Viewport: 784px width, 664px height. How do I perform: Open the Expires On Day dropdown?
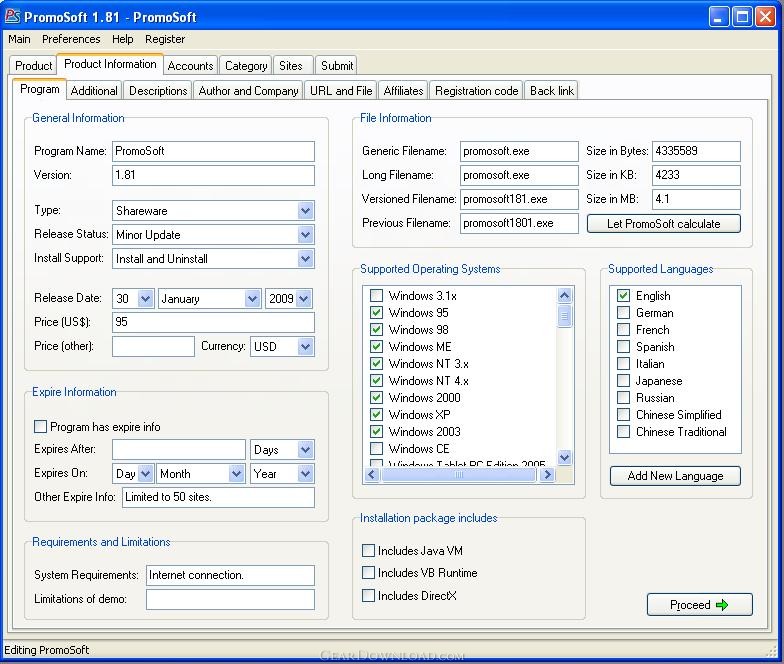coord(146,474)
